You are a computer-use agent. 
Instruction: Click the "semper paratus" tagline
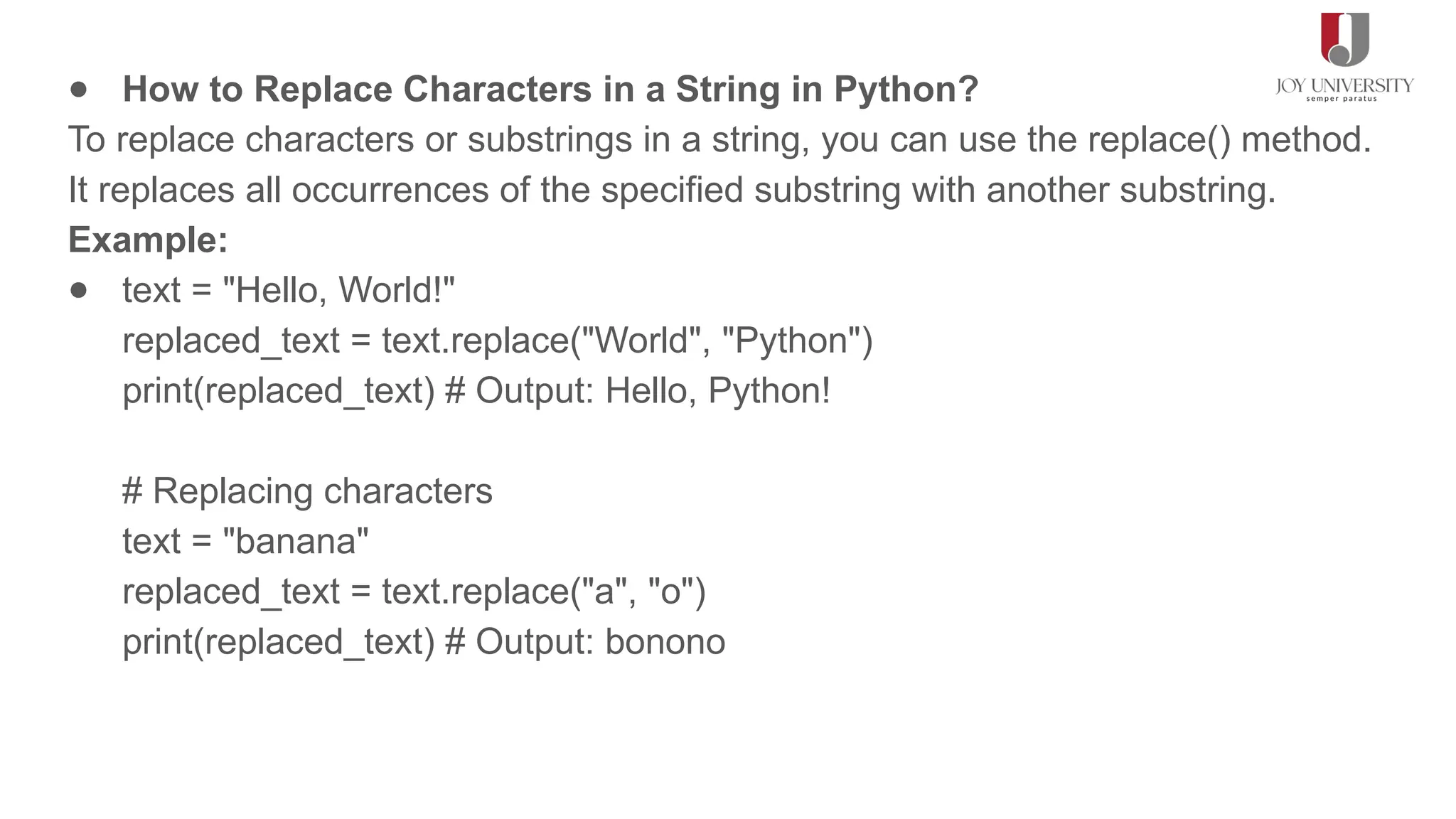click(x=1342, y=99)
